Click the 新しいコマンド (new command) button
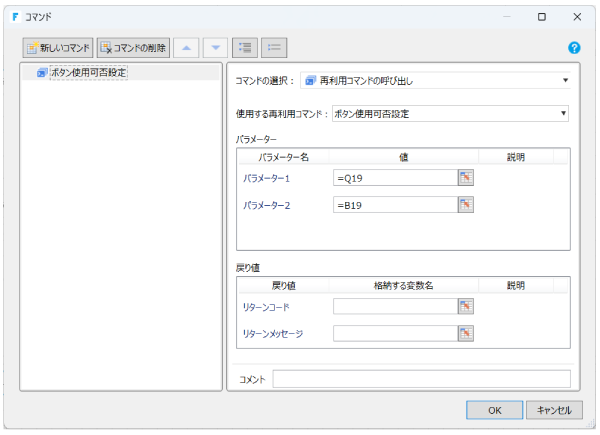 [58, 48]
